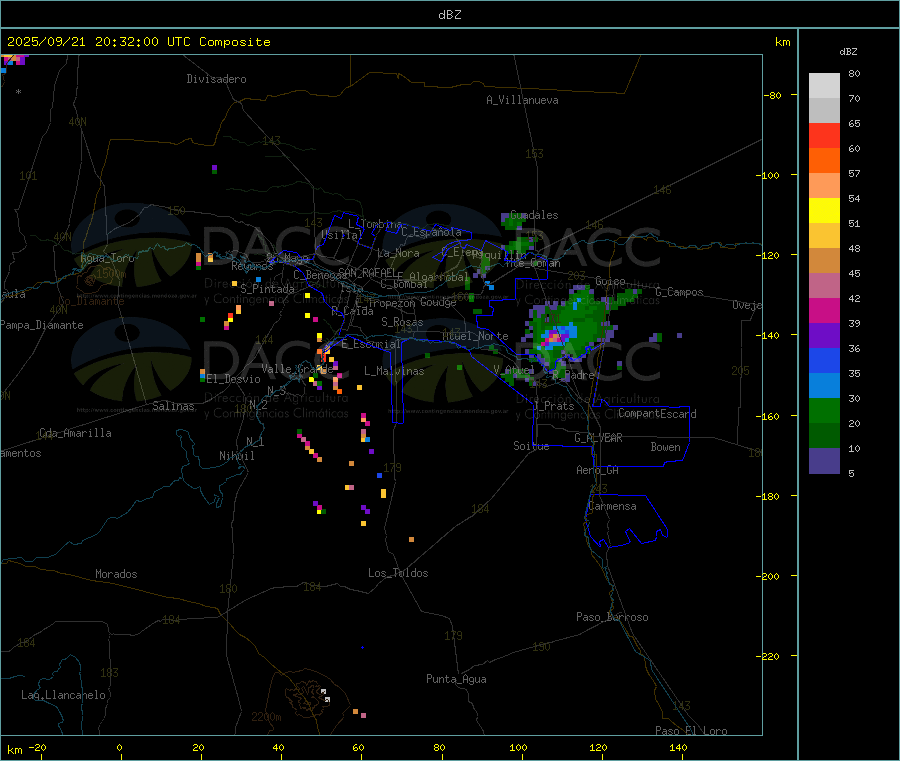Click the green 20-30 dBZ legend swatch

click(x=824, y=410)
